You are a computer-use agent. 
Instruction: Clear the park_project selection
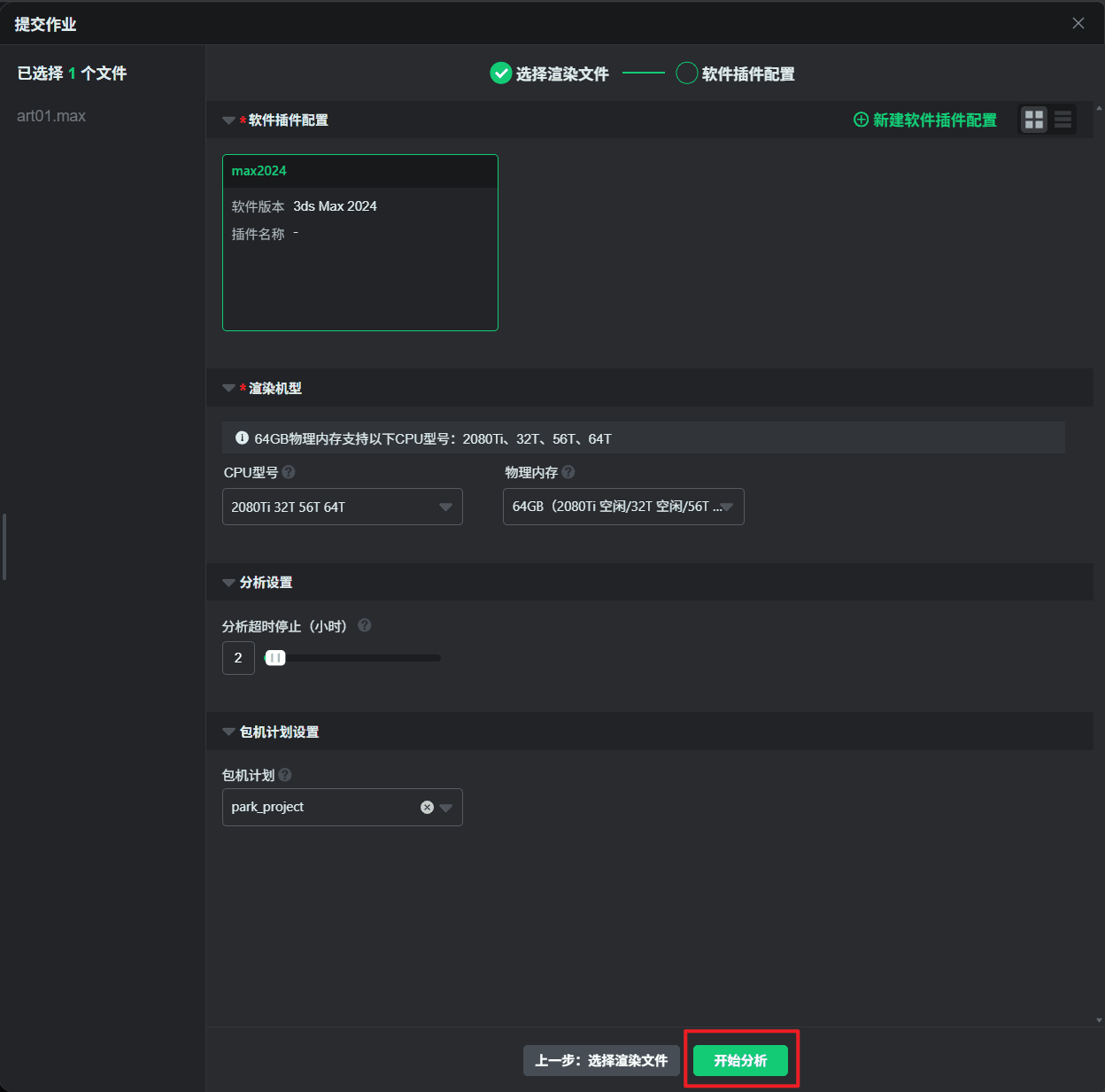[x=427, y=807]
